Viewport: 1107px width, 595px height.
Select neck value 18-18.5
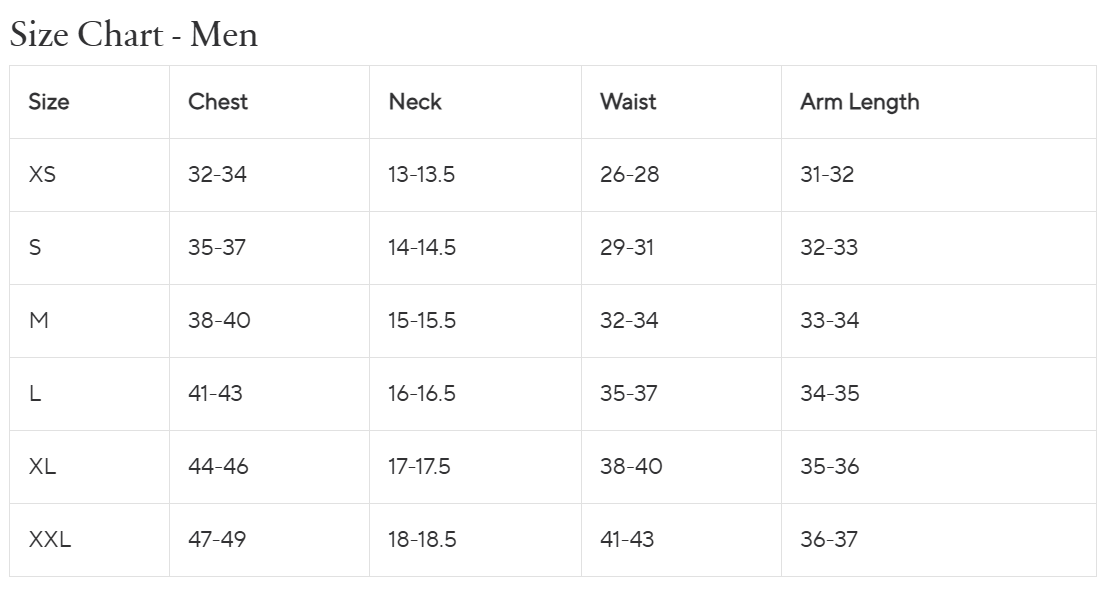click(x=422, y=540)
